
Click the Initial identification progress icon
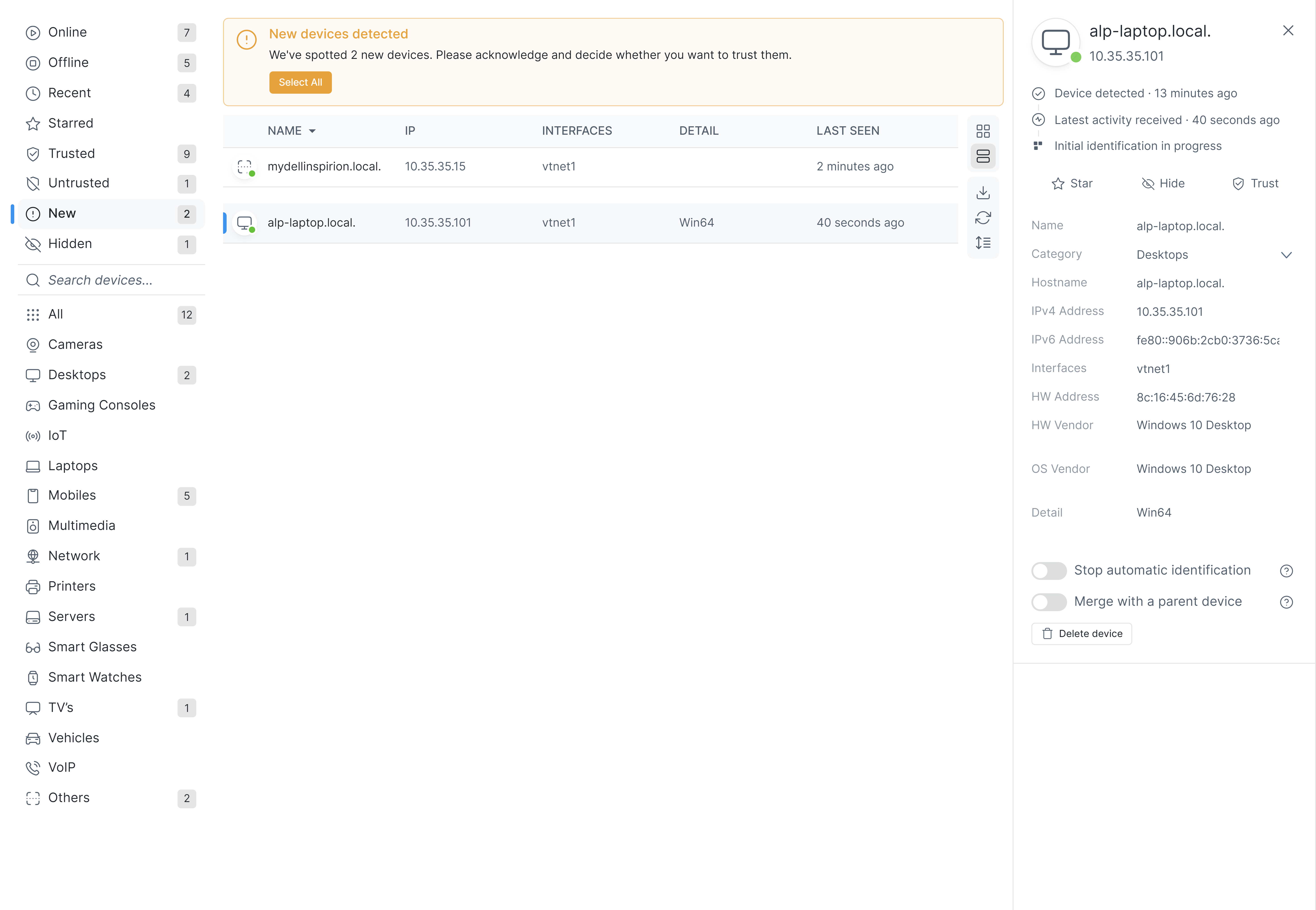click(x=1038, y=146)
